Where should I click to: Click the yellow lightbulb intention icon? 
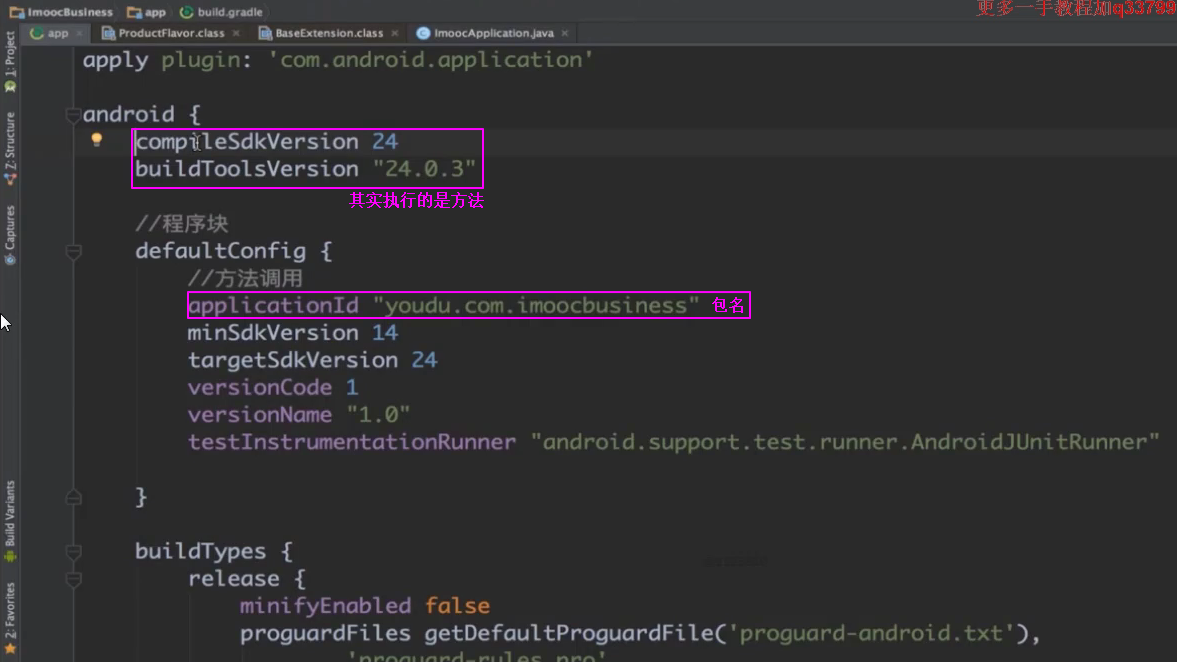97,140
